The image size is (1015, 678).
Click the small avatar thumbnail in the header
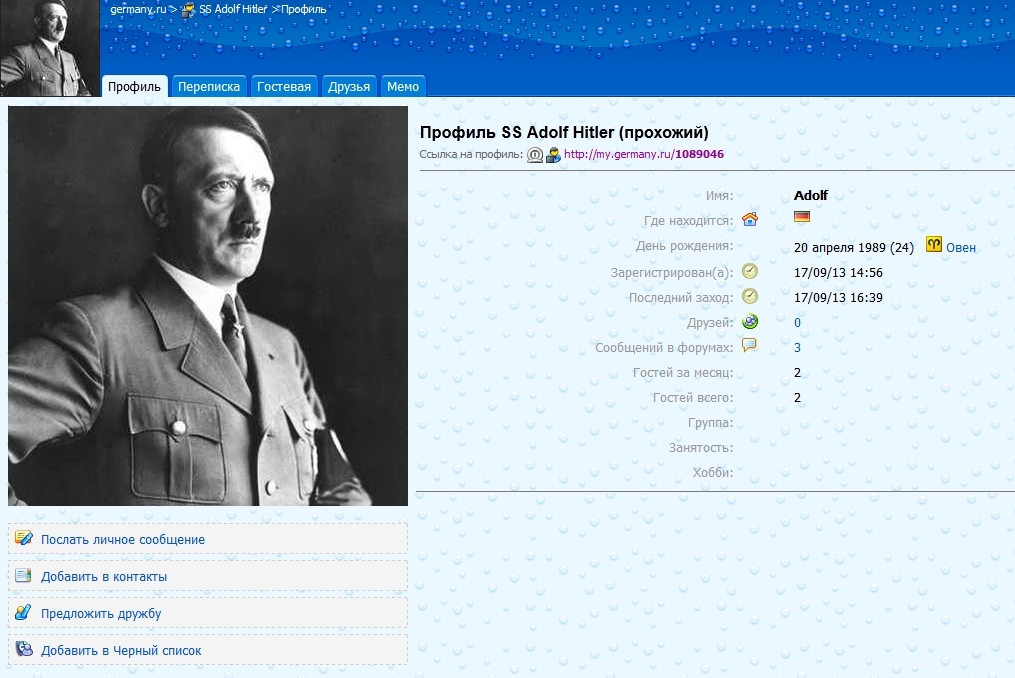(50, 48)
